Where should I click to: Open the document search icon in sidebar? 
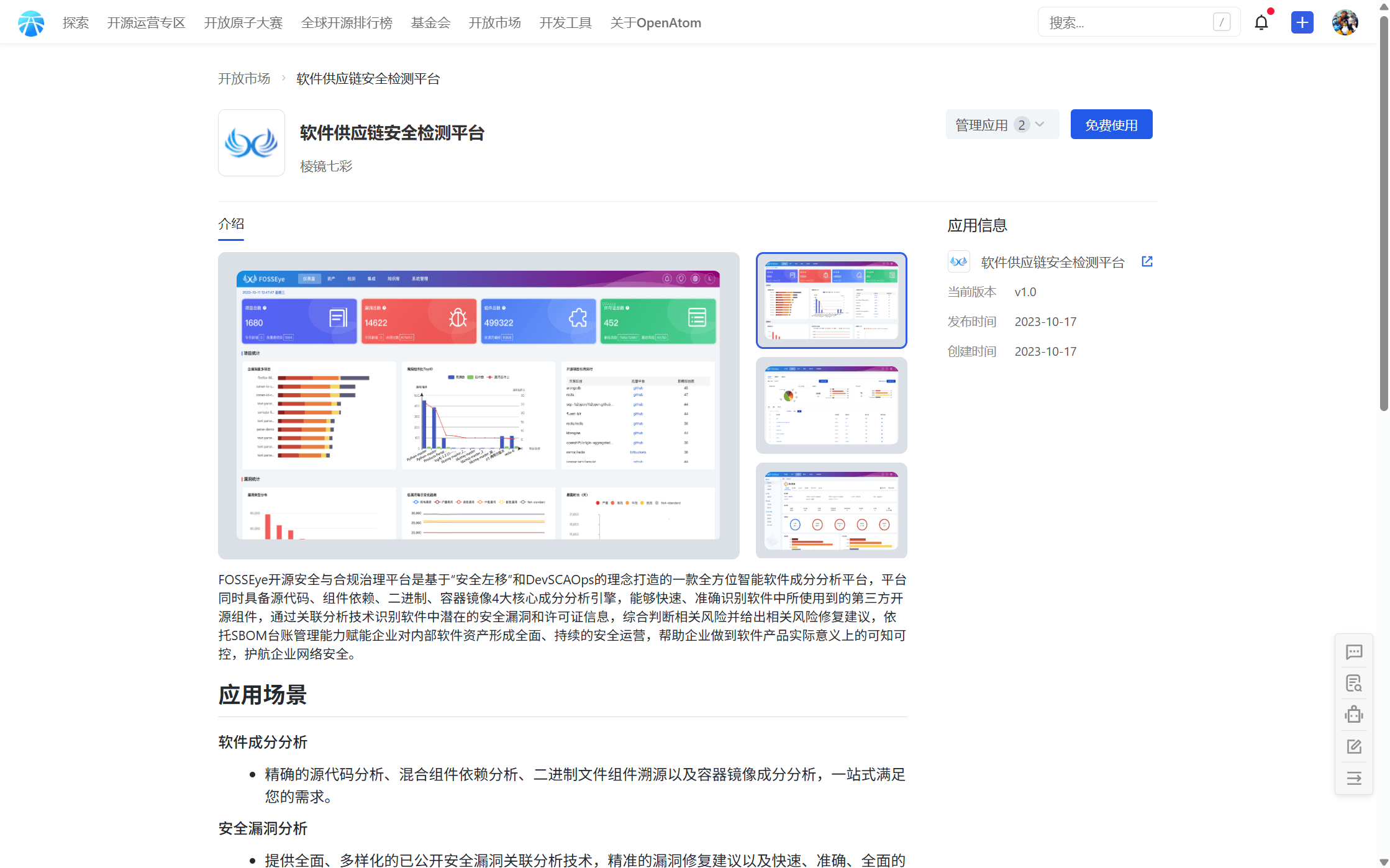click(x=1353, y=684)
